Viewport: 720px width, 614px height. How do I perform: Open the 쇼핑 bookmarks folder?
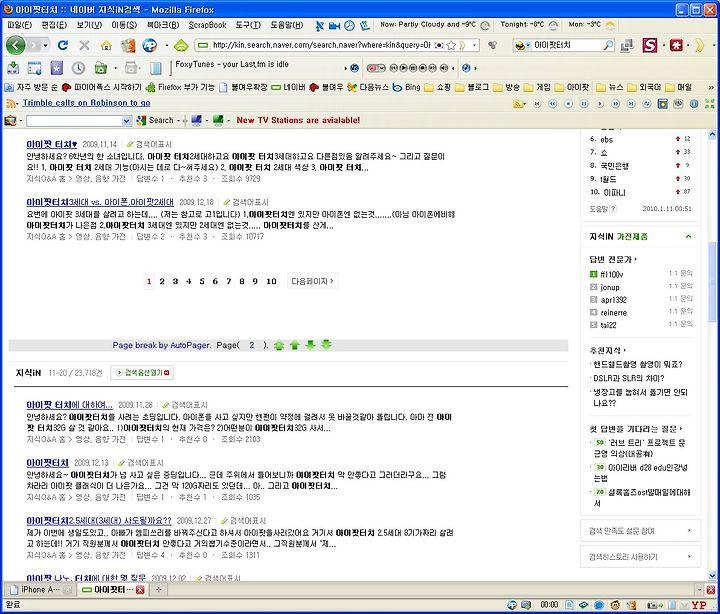coord(438,87)
